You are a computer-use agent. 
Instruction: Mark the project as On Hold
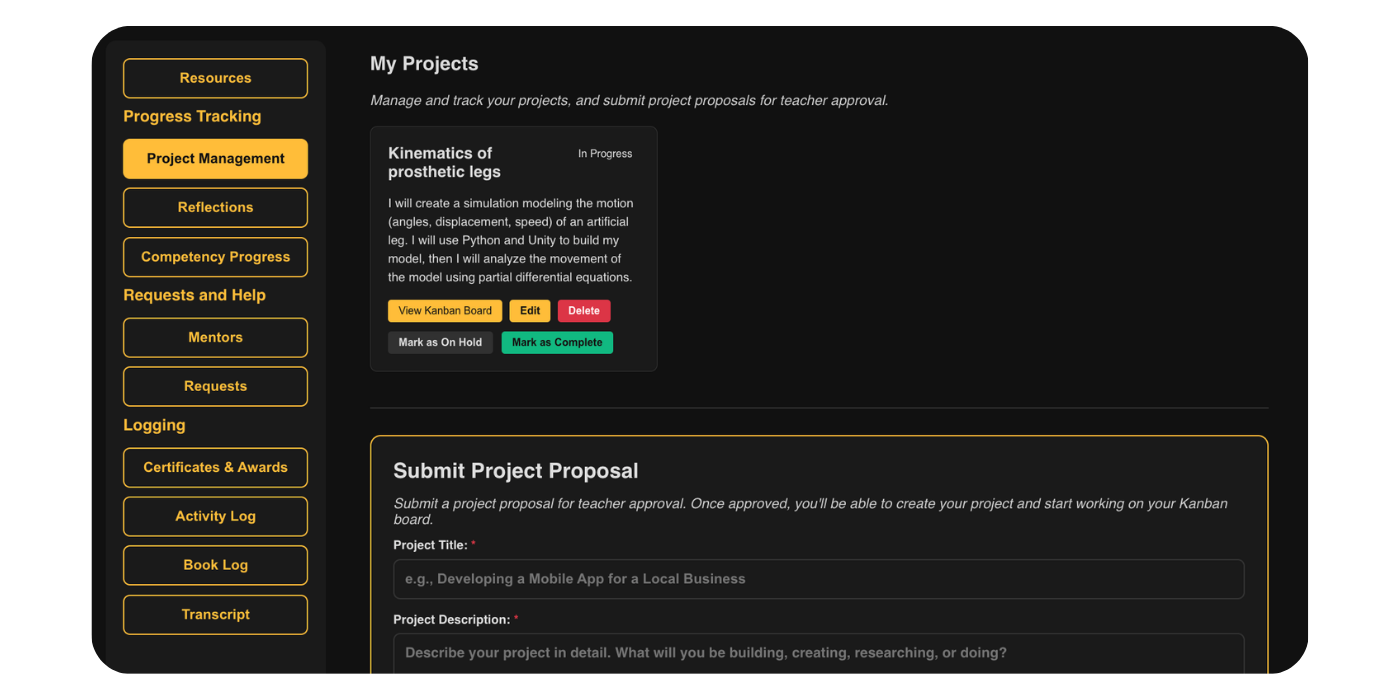pos(440,342)
